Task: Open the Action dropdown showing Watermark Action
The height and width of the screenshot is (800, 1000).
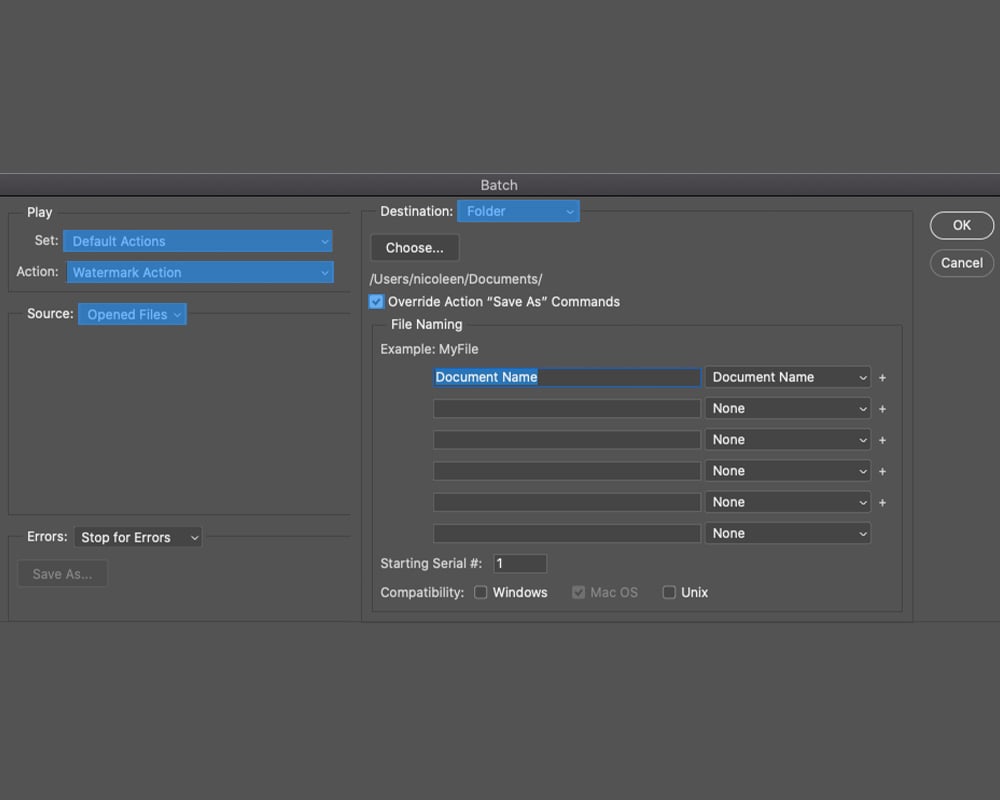Action: coord(200,272)
